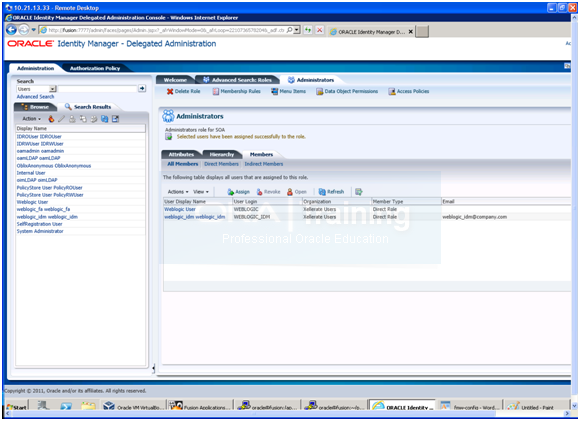Click the search go arrow button

[x=142, y=88]
